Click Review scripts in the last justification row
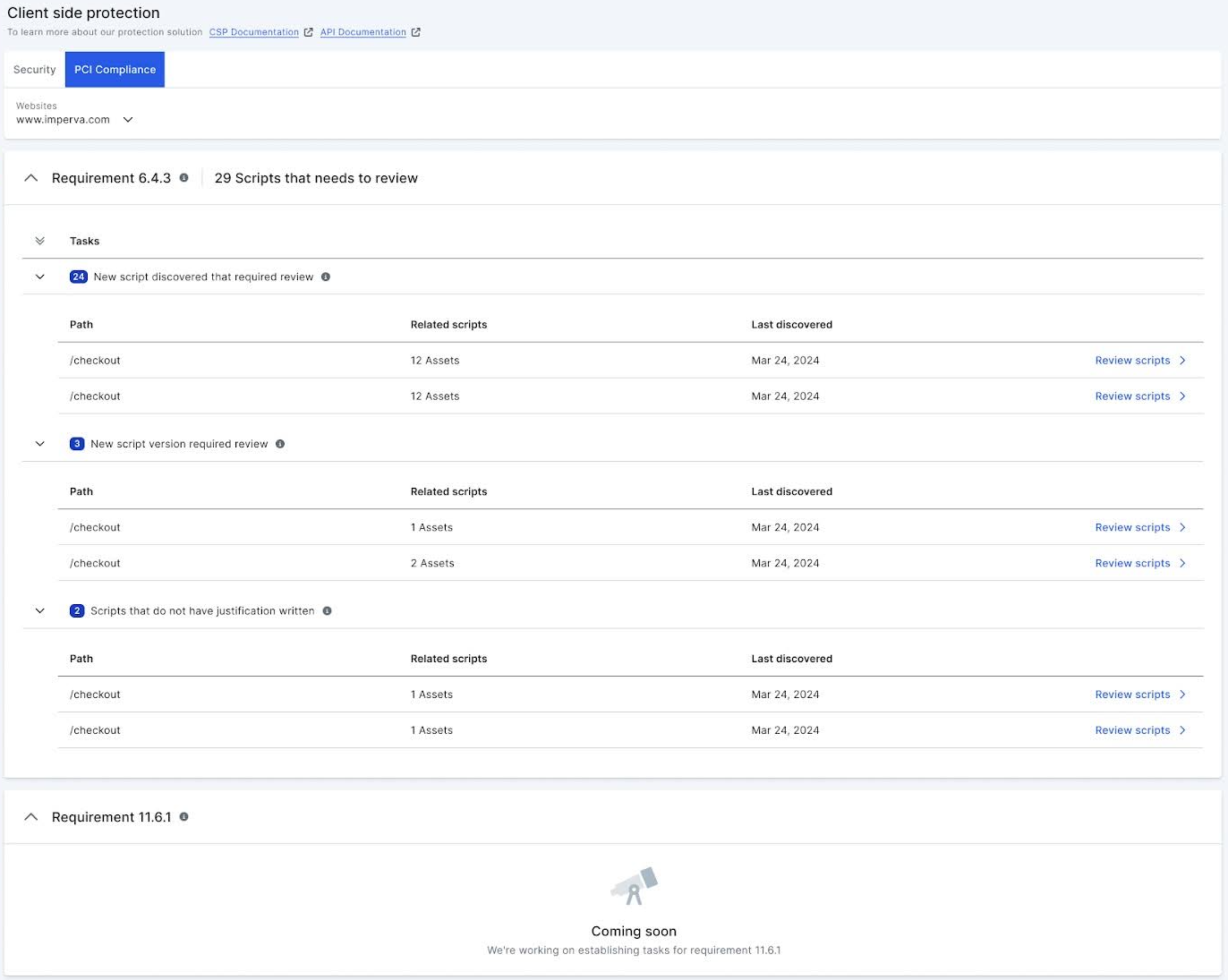Image resolution: width=1228 pixels, height=980 pixels. click(1132, 729)
